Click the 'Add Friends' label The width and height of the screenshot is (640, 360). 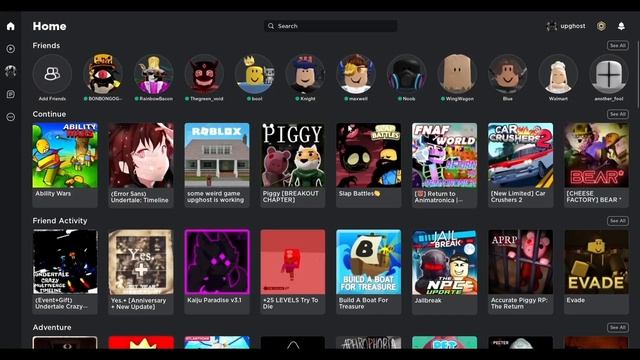[52, 99]
